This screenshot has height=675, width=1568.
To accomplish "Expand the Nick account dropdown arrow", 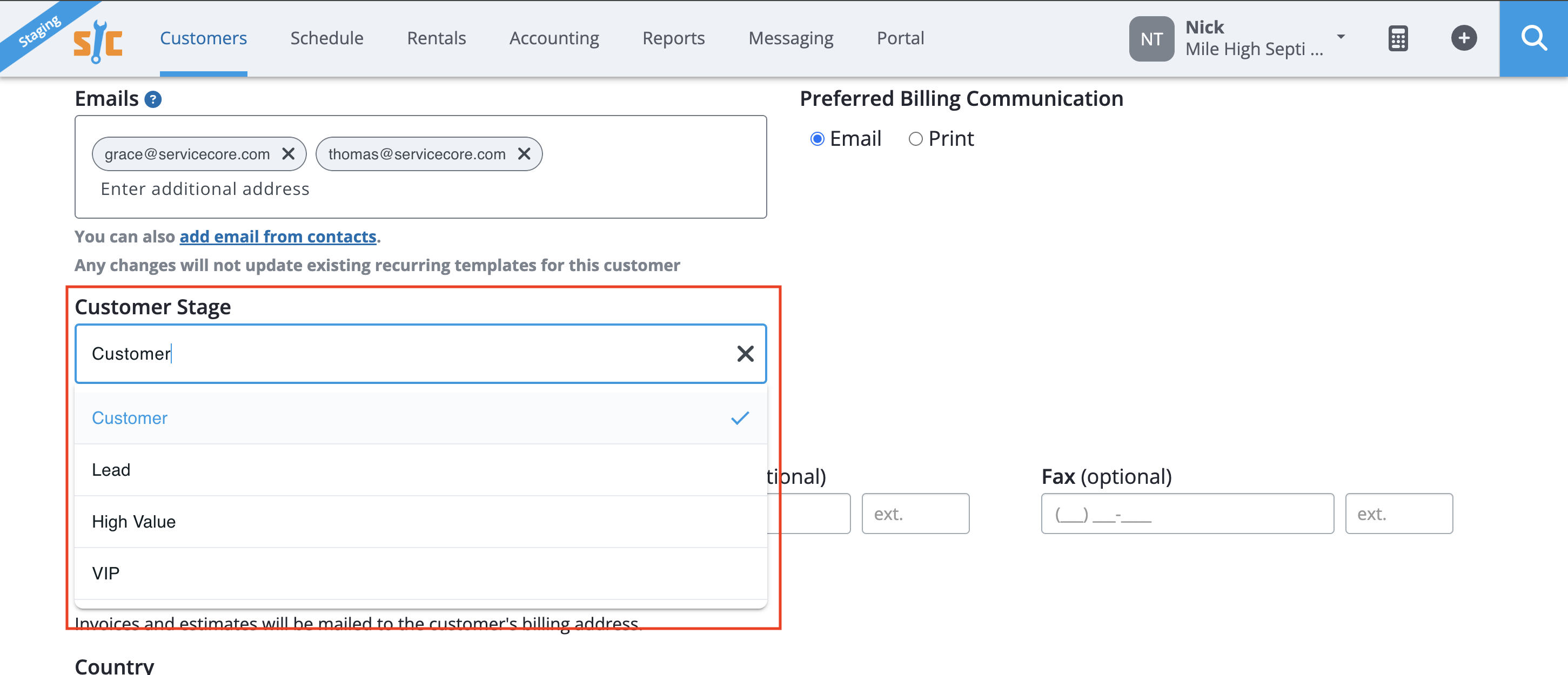I will pos(1341,37).
